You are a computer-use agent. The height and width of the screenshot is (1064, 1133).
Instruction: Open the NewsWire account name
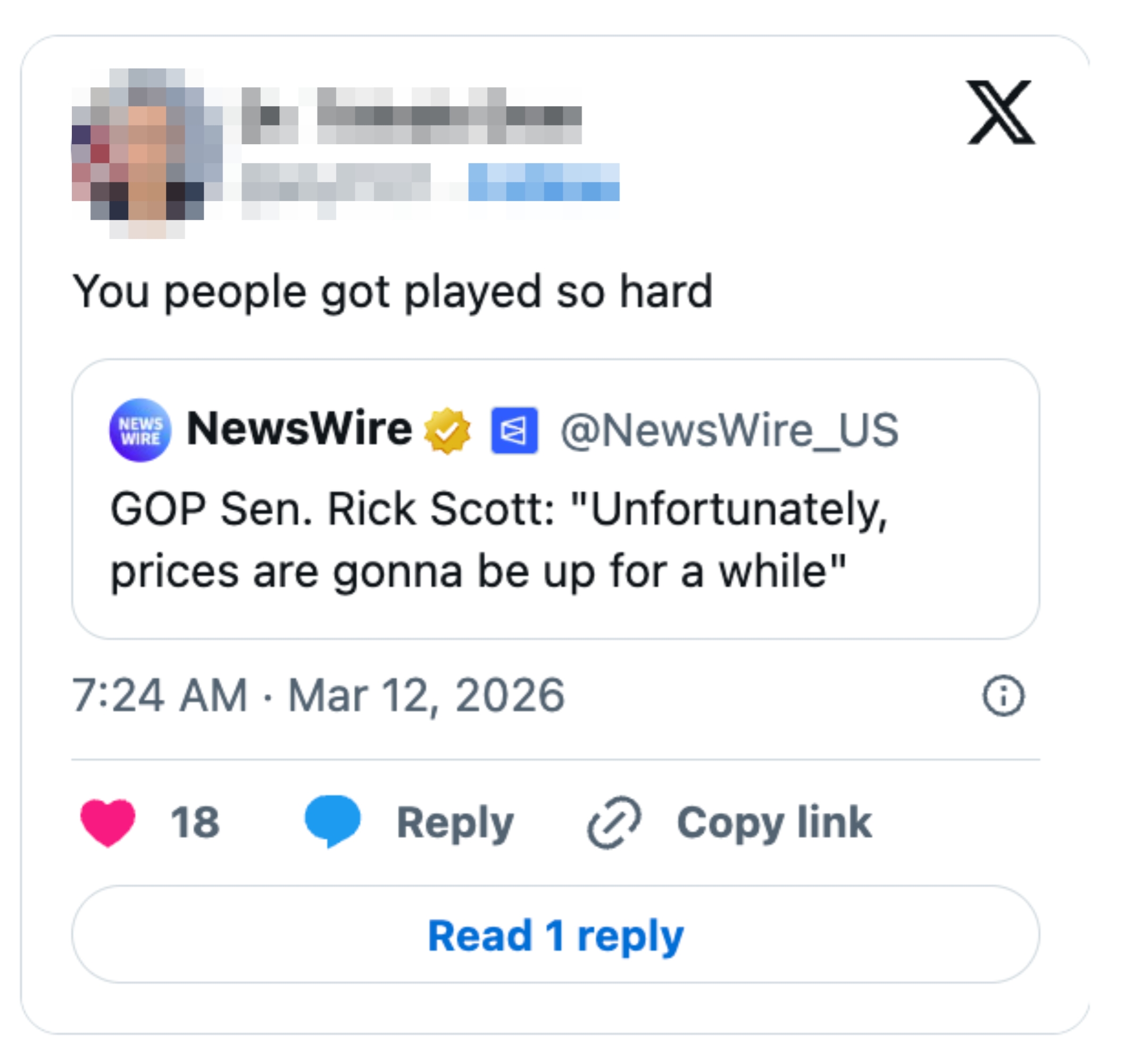(x=299, y=429)
